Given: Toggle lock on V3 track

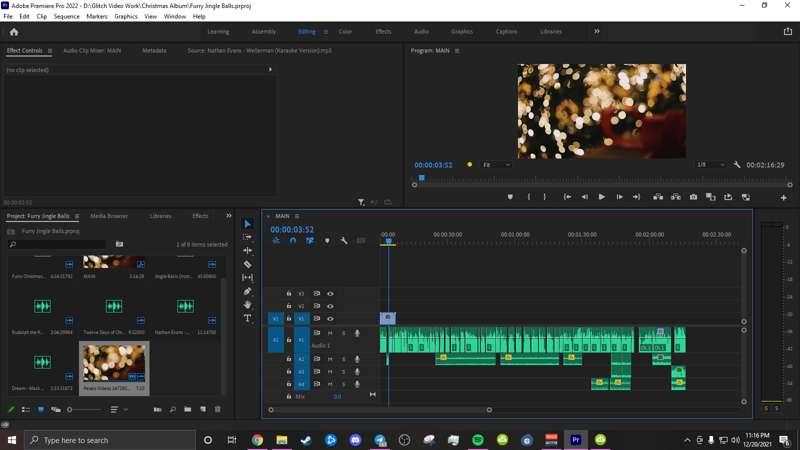Looking at the screenshot, I should (289, 294).
